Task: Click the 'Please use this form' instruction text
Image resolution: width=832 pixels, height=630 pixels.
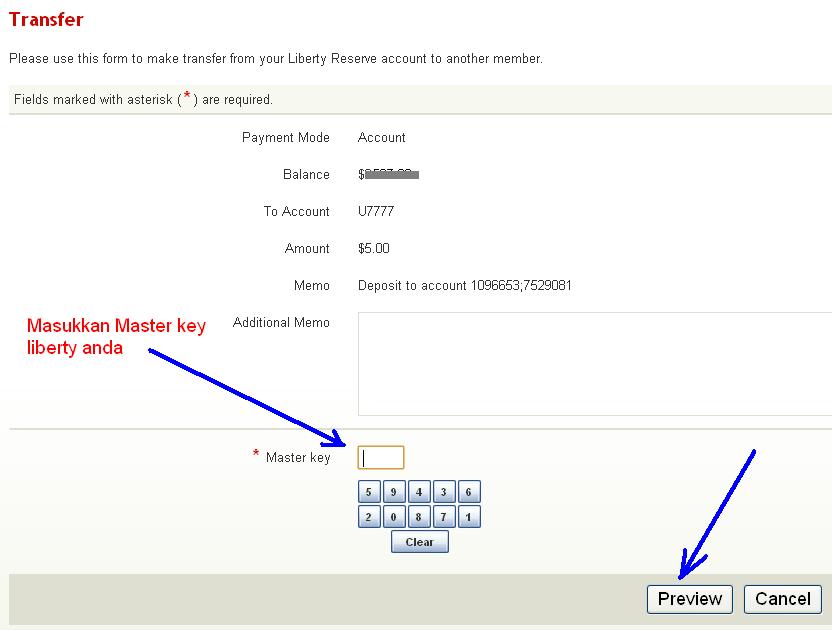Action: coord(276,58)
